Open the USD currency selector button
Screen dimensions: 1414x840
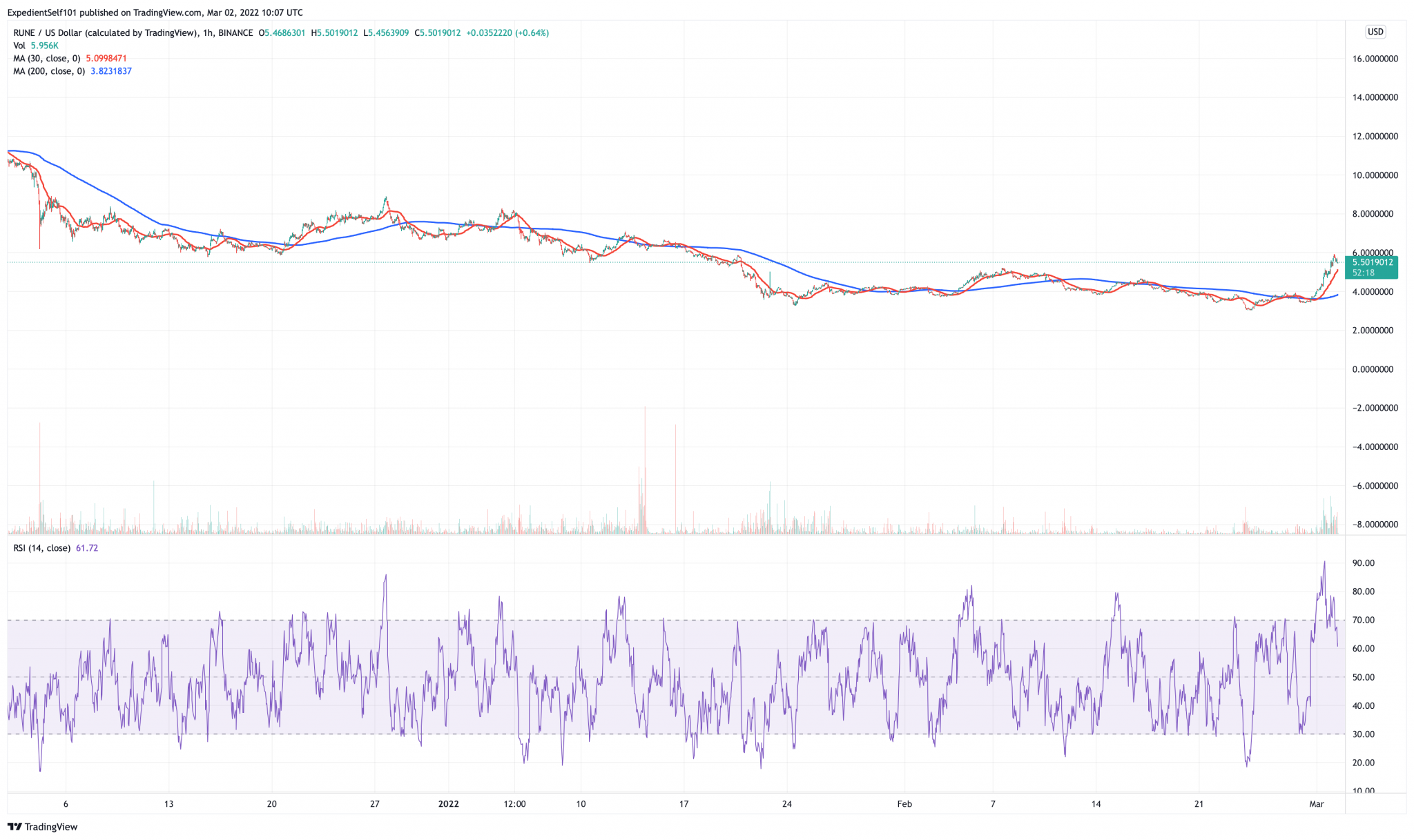pyautogui.click(x=1375, y=32)
